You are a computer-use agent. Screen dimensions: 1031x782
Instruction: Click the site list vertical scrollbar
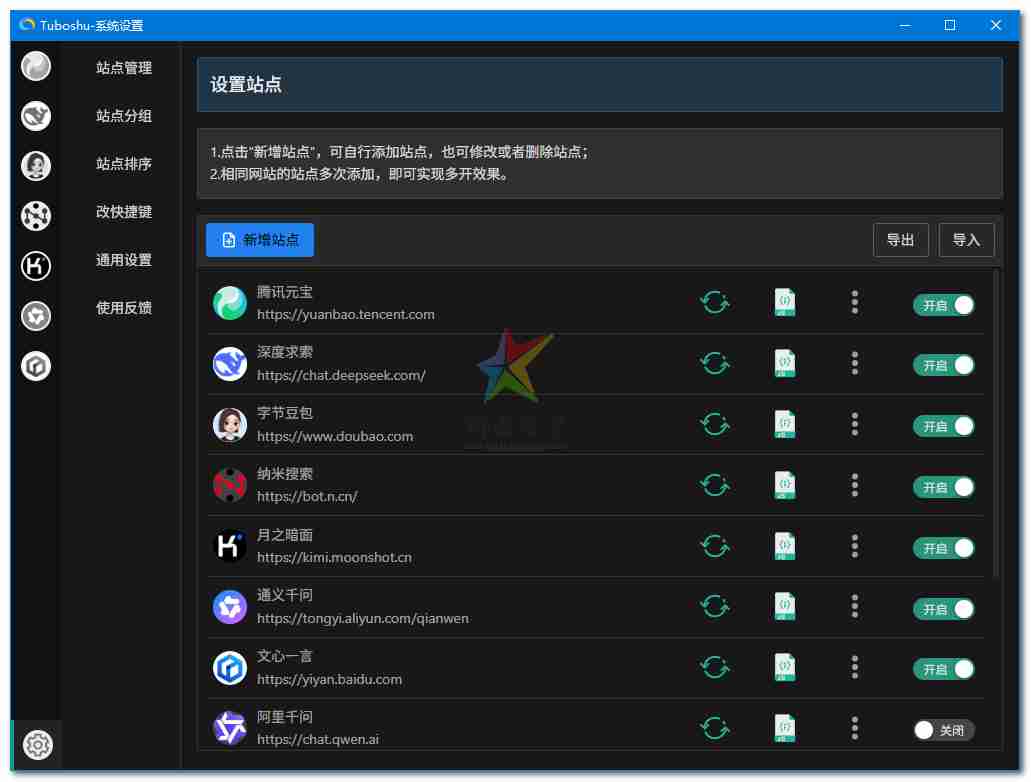pos(996,420)
